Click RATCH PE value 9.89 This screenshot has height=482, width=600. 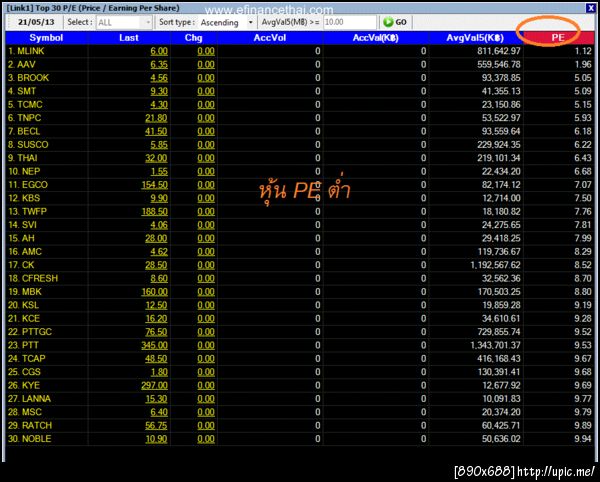click(x=583, y=426)
